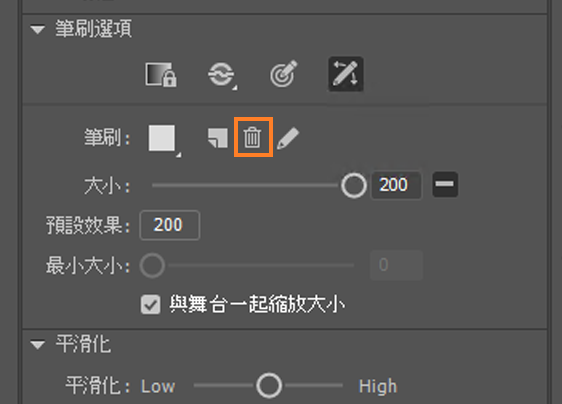Click the 筆刷選項 section header title
This screenshot has width=562, height=404.
pos(94,29)
